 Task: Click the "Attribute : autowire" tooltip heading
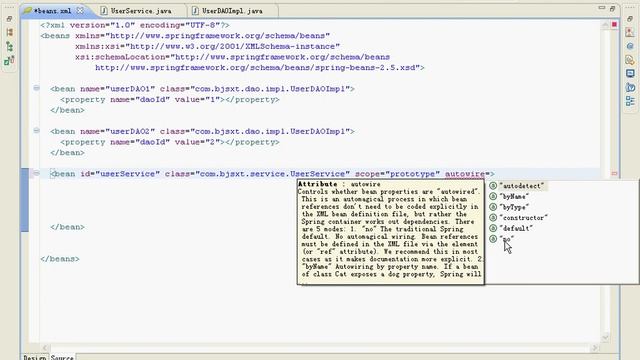tap(339, 184)
